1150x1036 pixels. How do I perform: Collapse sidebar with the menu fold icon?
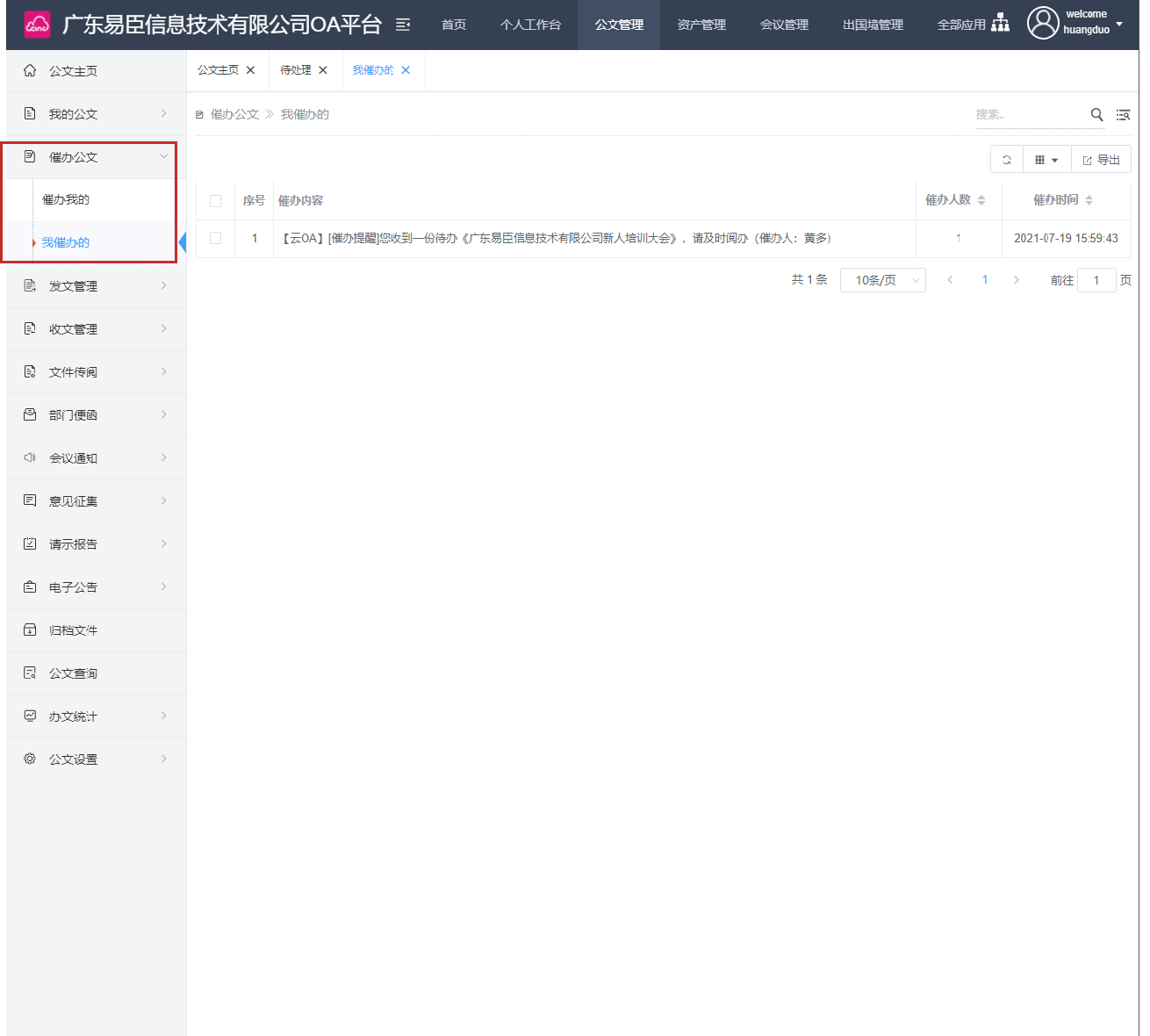point(403,25)
